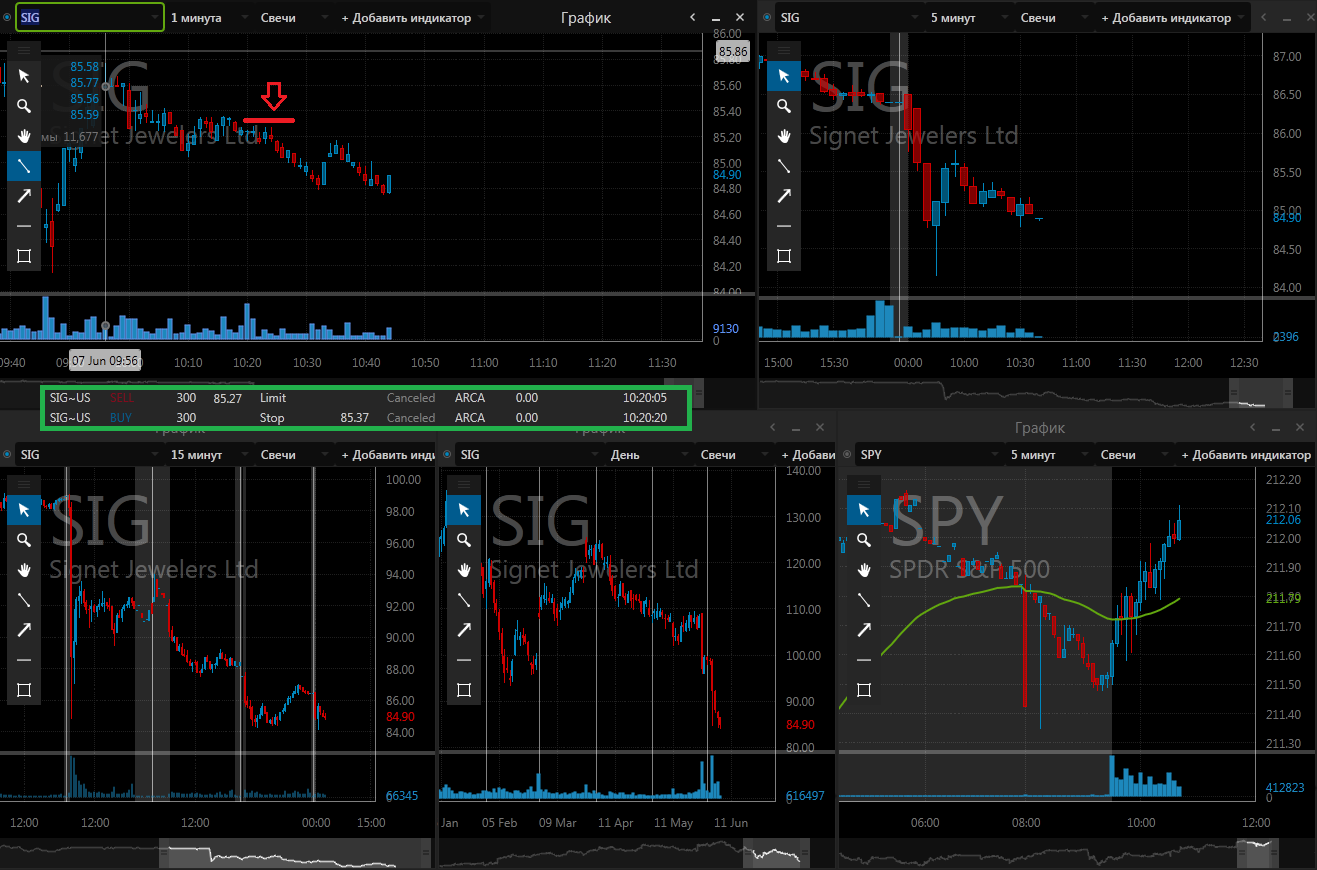Select the pointer tool in 15-minute SIG chart
Image resolution: width=1317 pixels, height=870 pixels.
point(24,510)
